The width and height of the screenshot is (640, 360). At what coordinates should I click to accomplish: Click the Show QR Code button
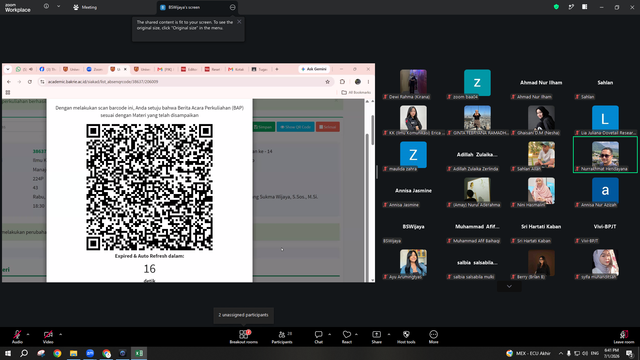tap(296, 127)
